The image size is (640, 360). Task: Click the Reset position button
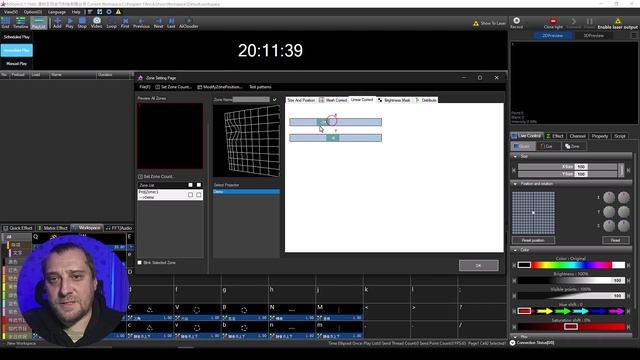(533, 240)
